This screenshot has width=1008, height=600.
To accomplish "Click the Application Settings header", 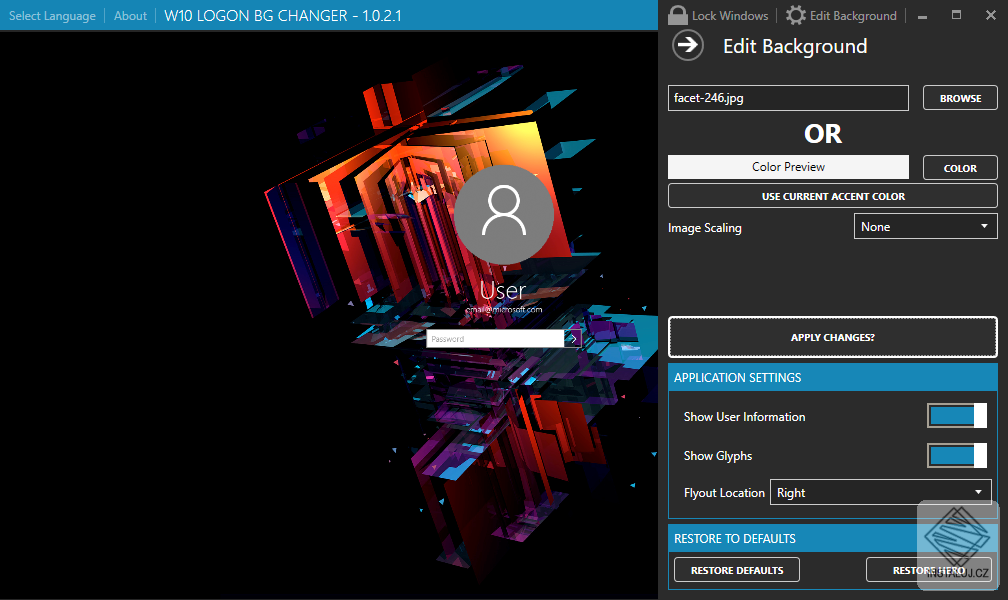I will (832, 377).
